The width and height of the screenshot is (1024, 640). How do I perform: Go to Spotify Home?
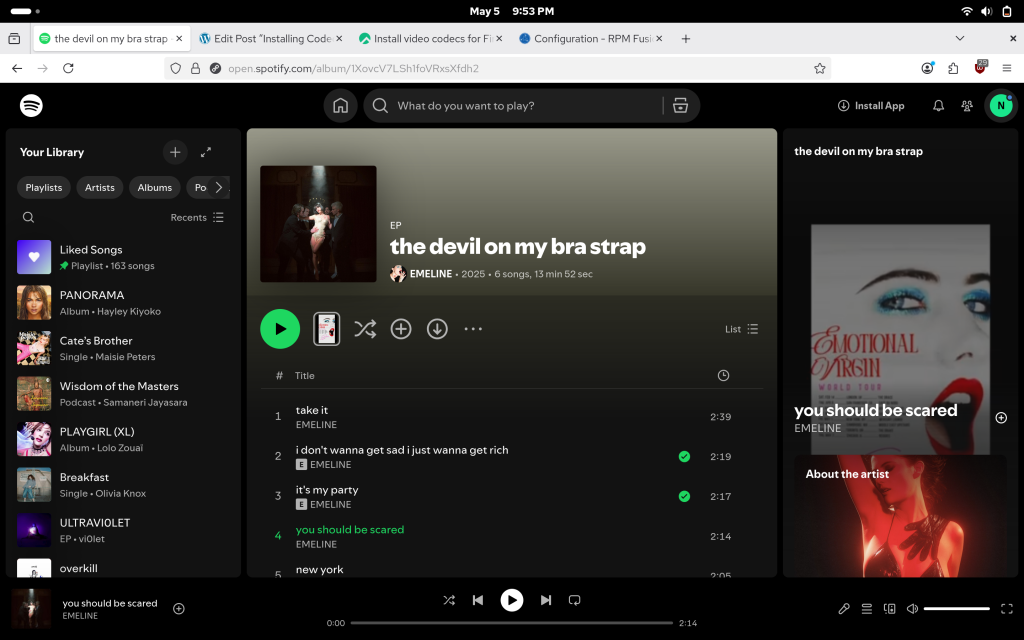point(340,106)
